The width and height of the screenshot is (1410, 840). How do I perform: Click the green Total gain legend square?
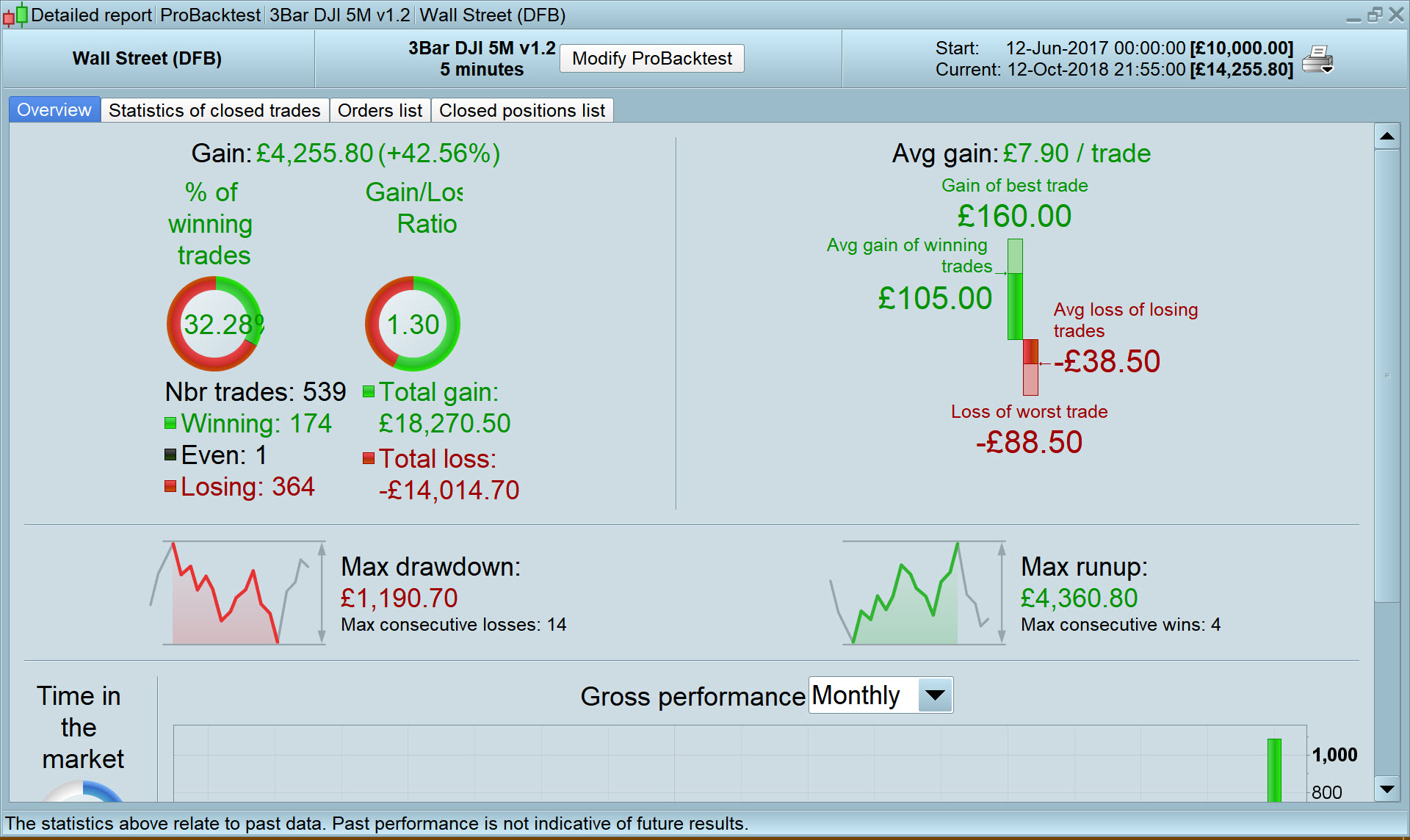point(369,391)
